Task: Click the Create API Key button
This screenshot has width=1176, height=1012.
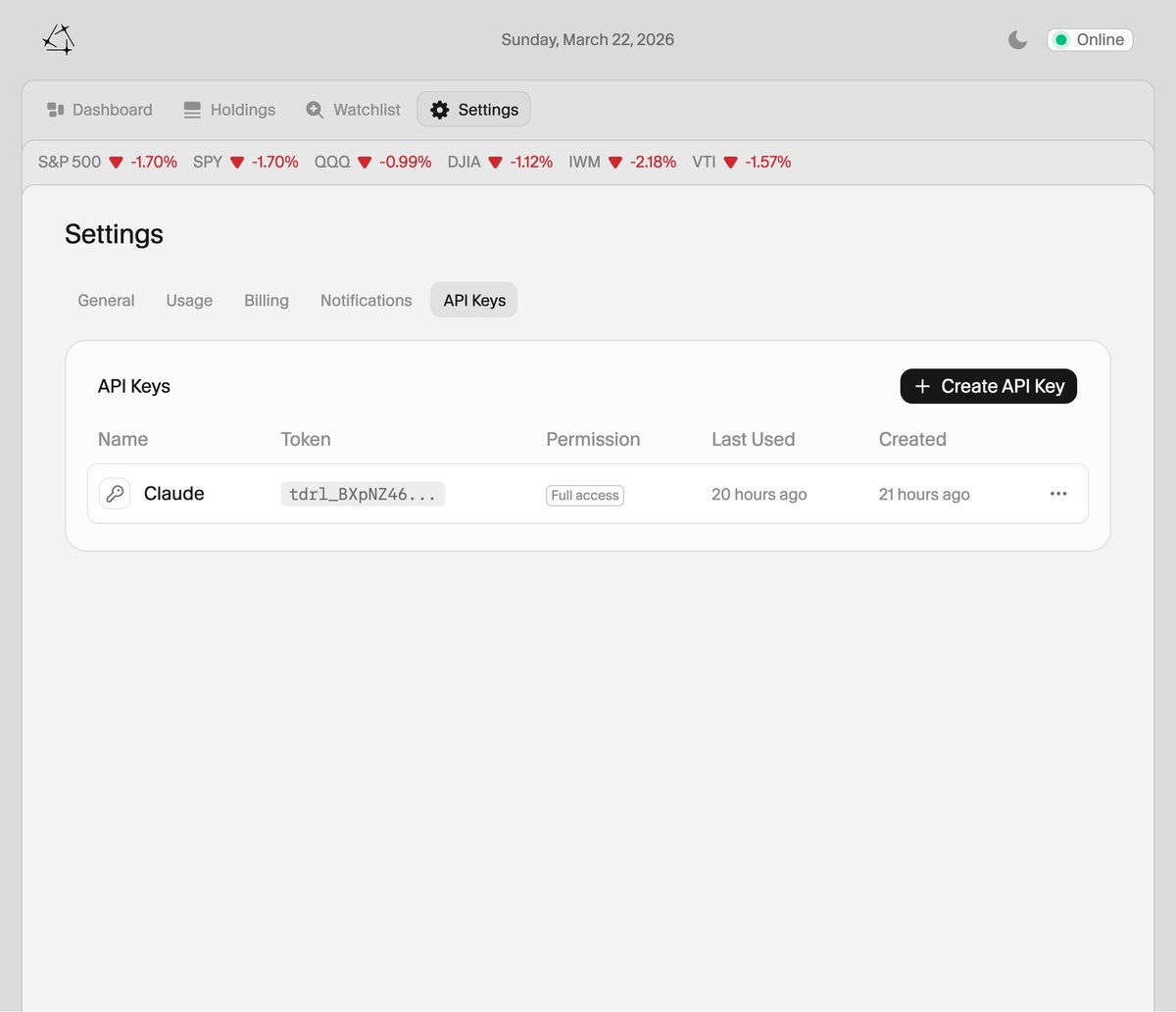Action: click(x=989, y=386)
